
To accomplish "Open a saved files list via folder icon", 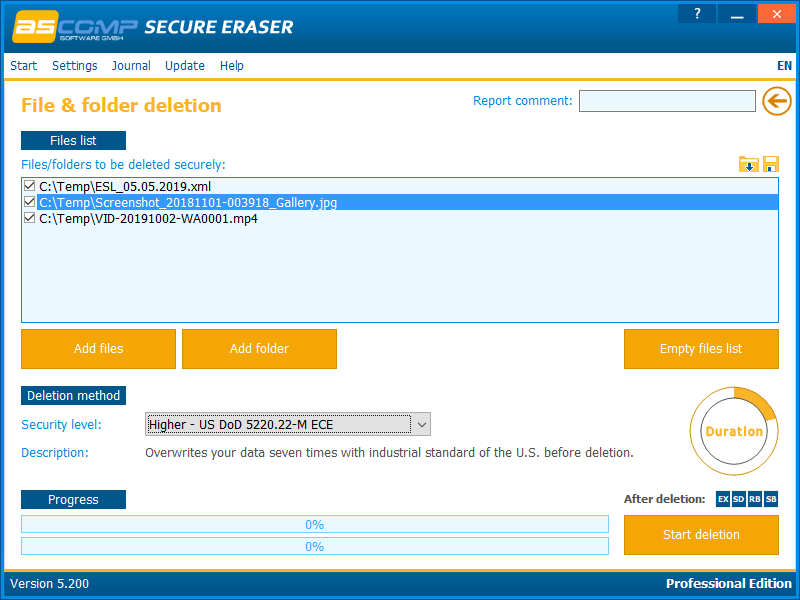I will click(749, 163).
